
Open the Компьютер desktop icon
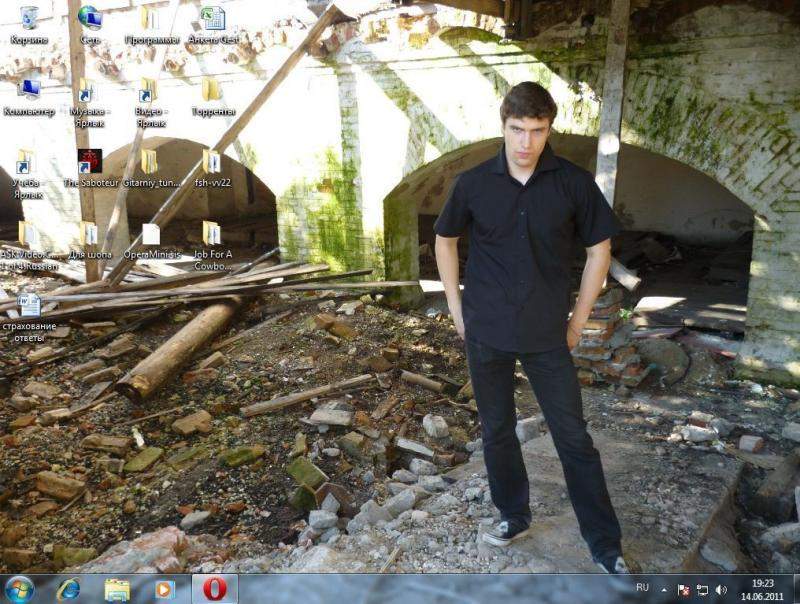coord(29,90)
